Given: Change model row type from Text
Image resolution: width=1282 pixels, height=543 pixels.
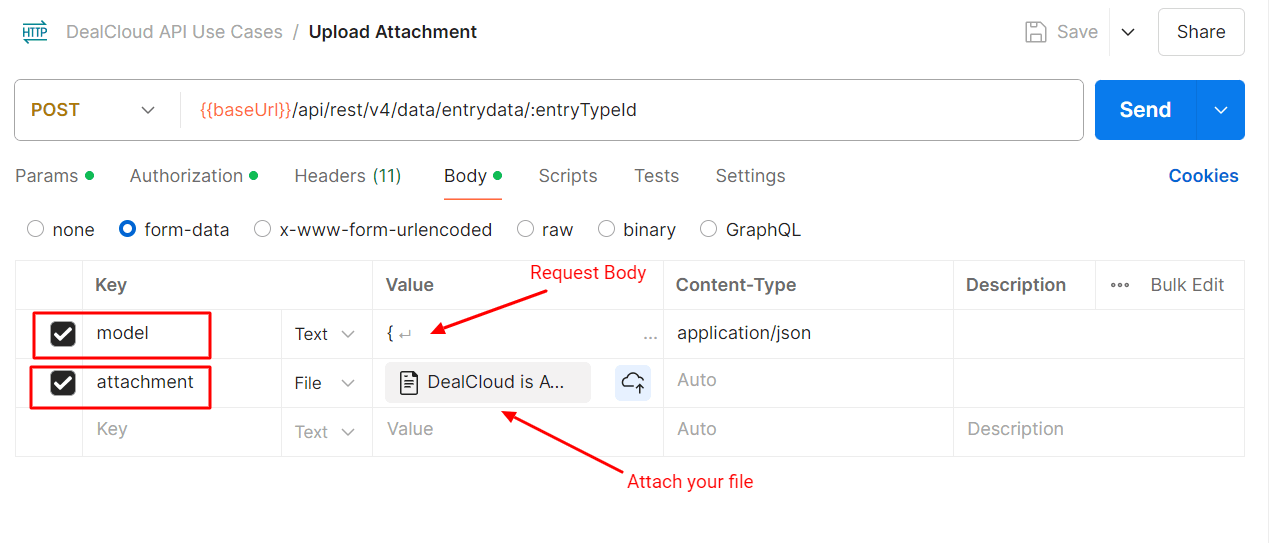Looking at the screenshot, I should 325,334.
